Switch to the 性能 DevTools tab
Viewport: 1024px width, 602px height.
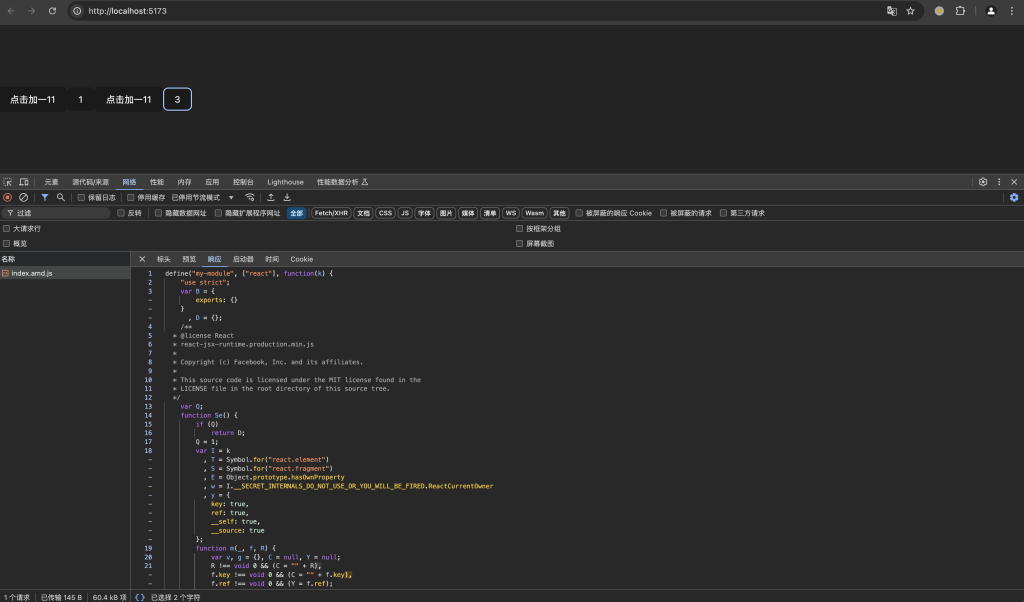[157, 182]
